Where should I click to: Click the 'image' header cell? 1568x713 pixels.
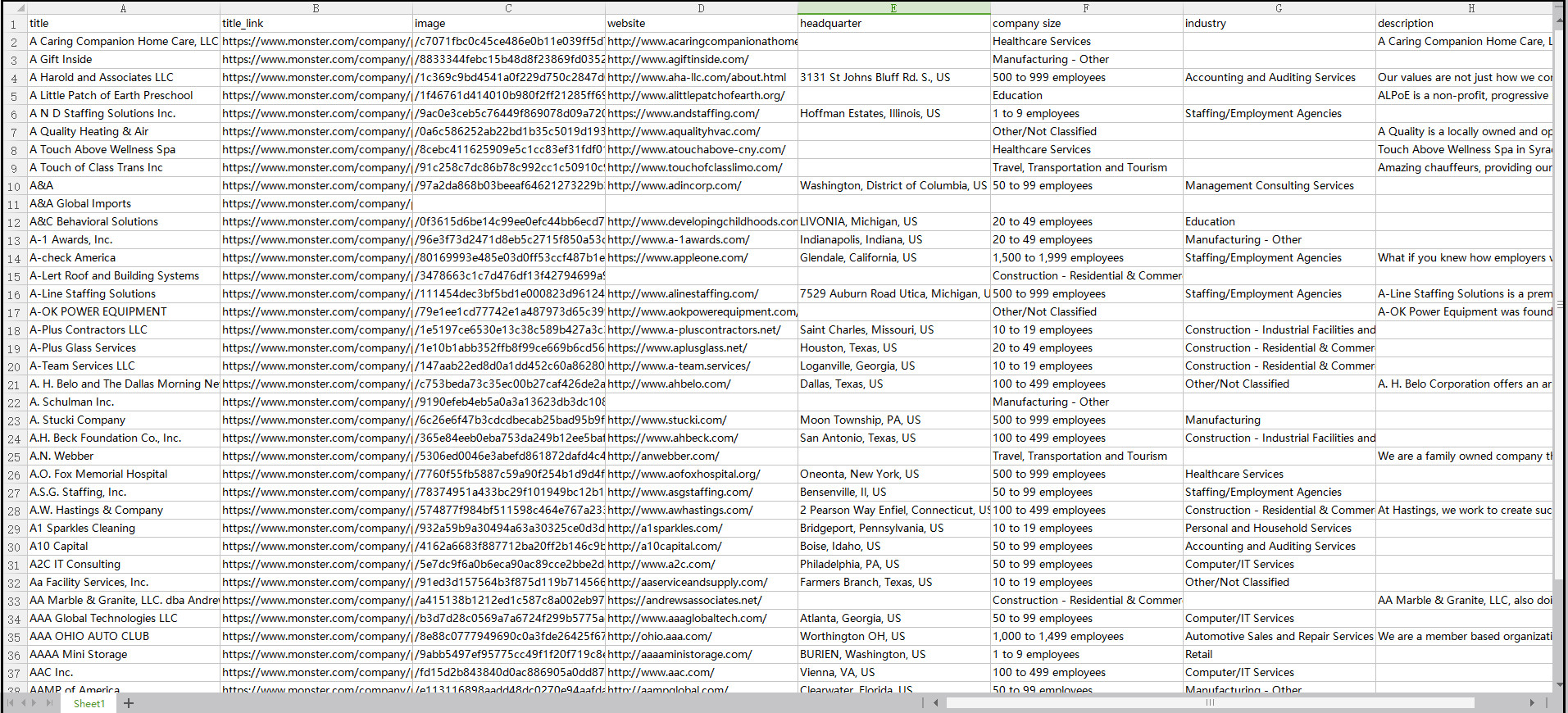[x=508, y=24]
